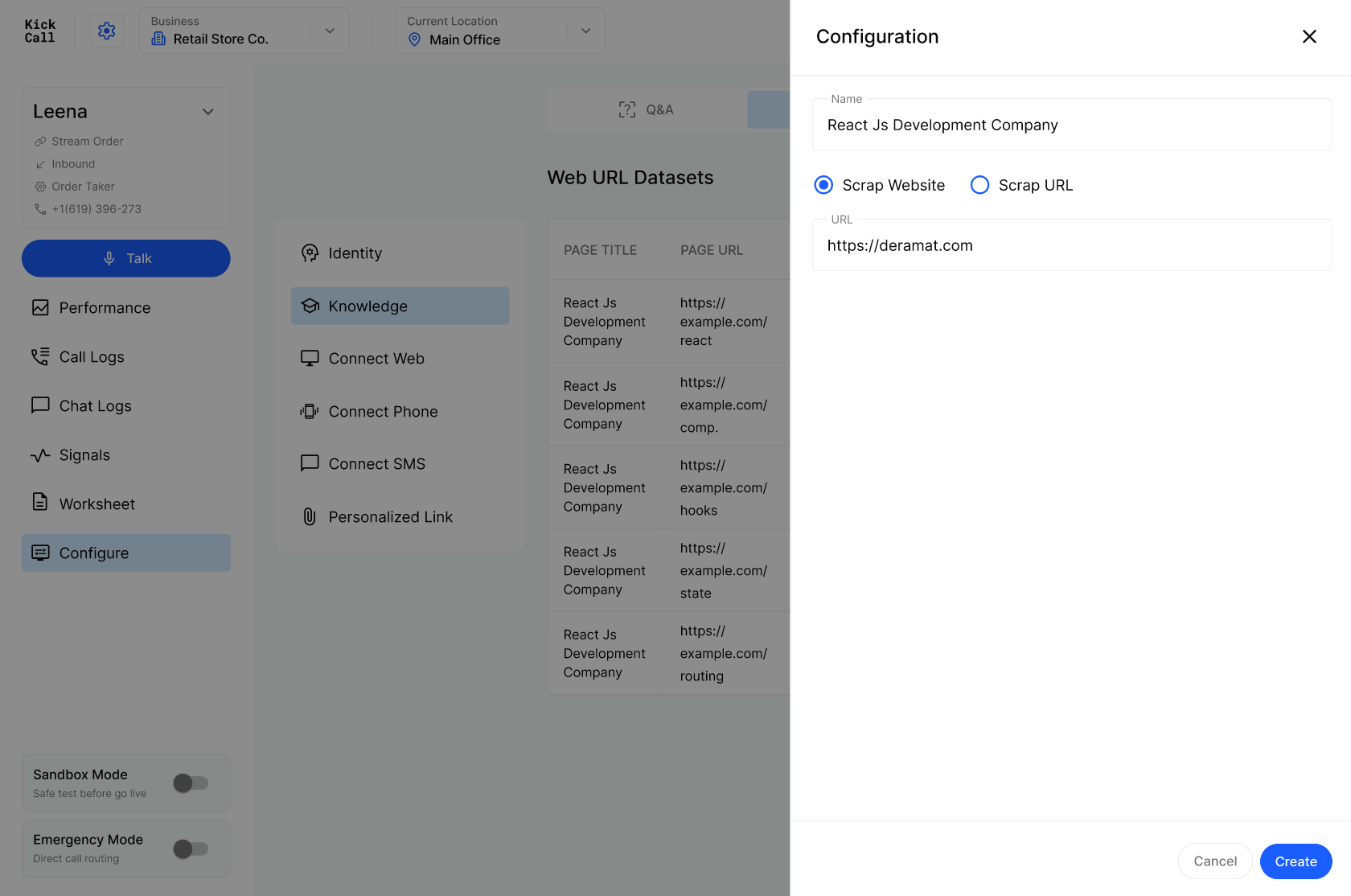This screenshot has height=896, width=1351.
Task: Switch to the Q&A tab
Action: point(647,109)
